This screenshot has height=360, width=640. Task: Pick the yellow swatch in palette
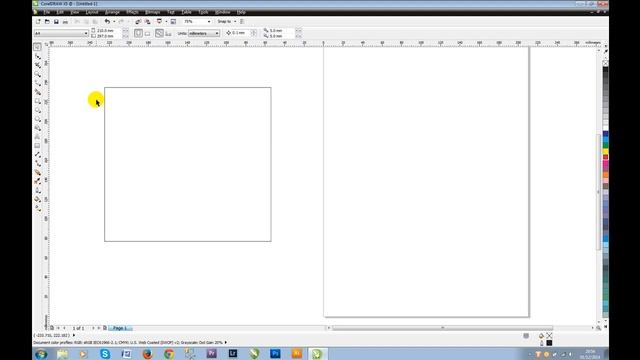point(606,151)
